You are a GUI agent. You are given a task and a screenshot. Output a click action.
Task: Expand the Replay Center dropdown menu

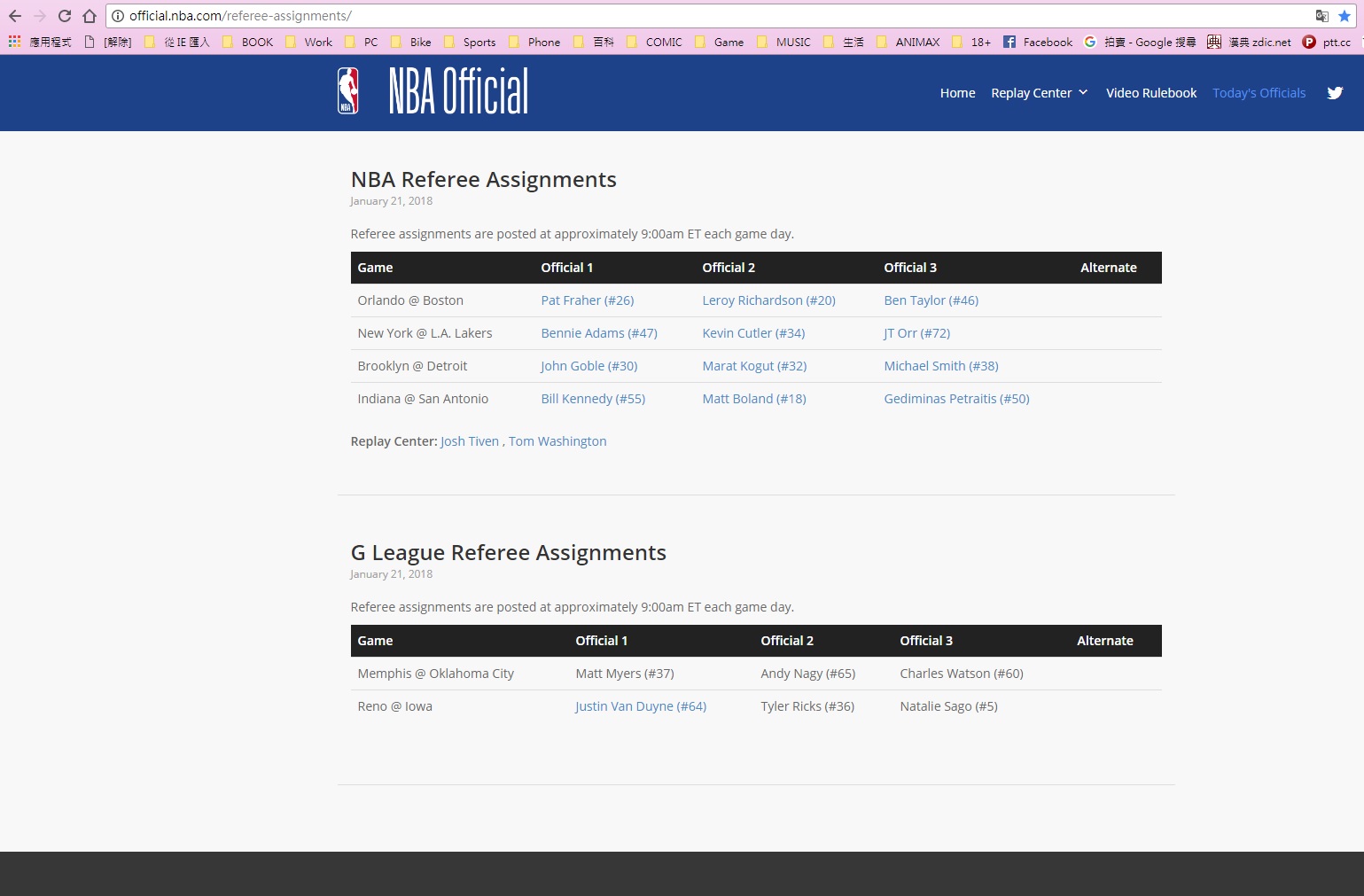click(x=1040, y=93)
